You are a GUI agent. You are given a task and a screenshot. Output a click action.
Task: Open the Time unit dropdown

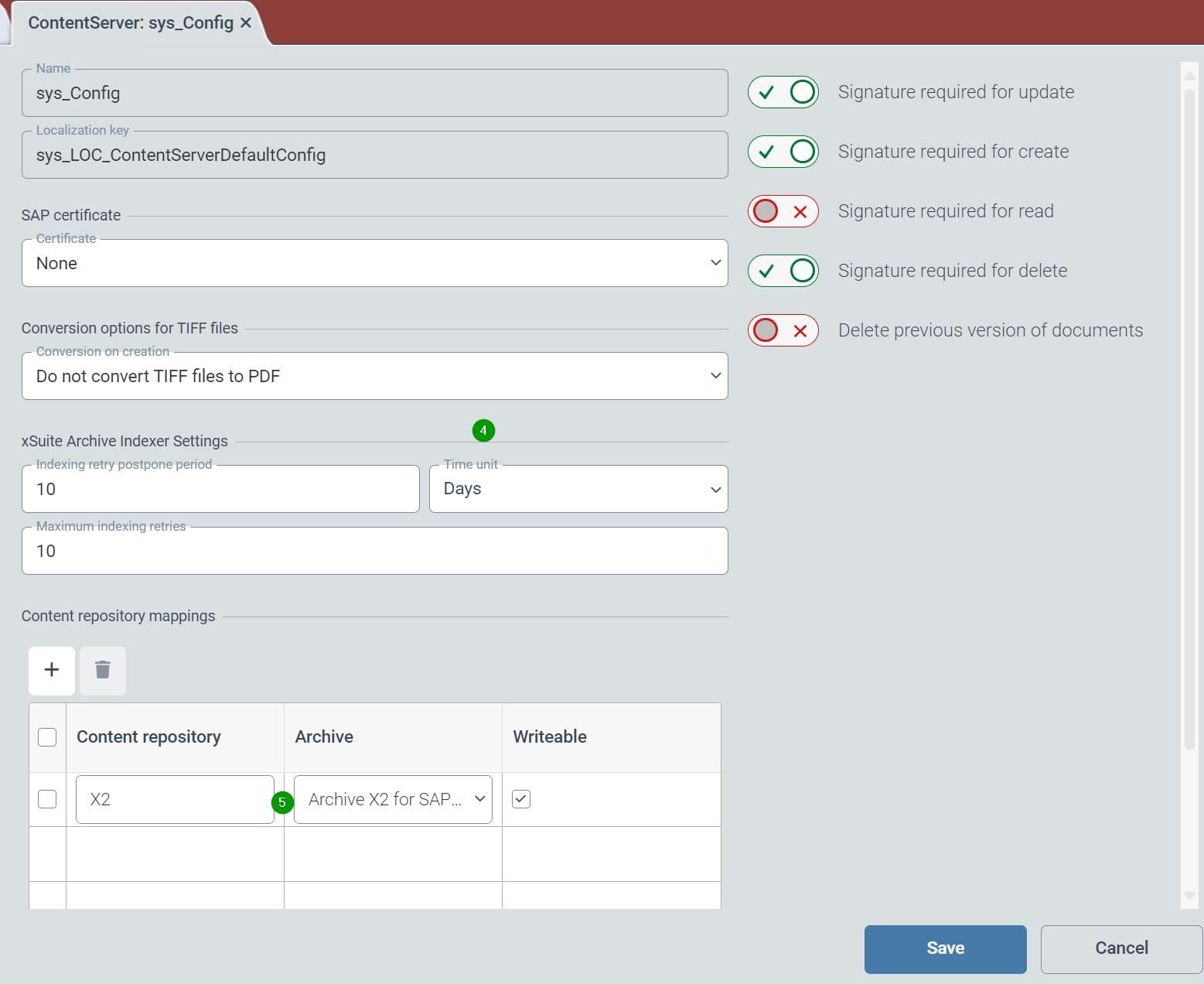[578, 489]
